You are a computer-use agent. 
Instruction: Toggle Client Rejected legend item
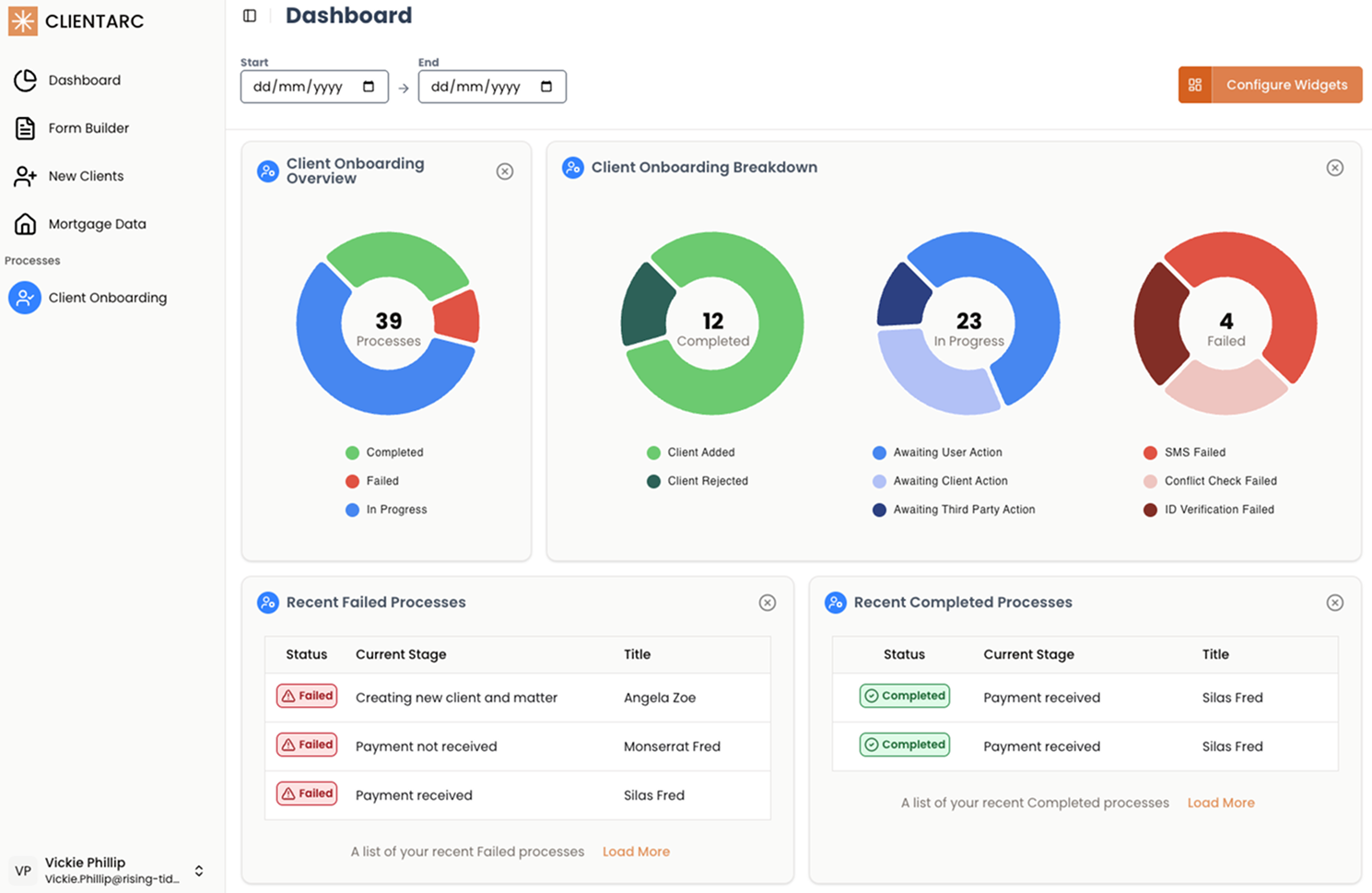point(698,481)
